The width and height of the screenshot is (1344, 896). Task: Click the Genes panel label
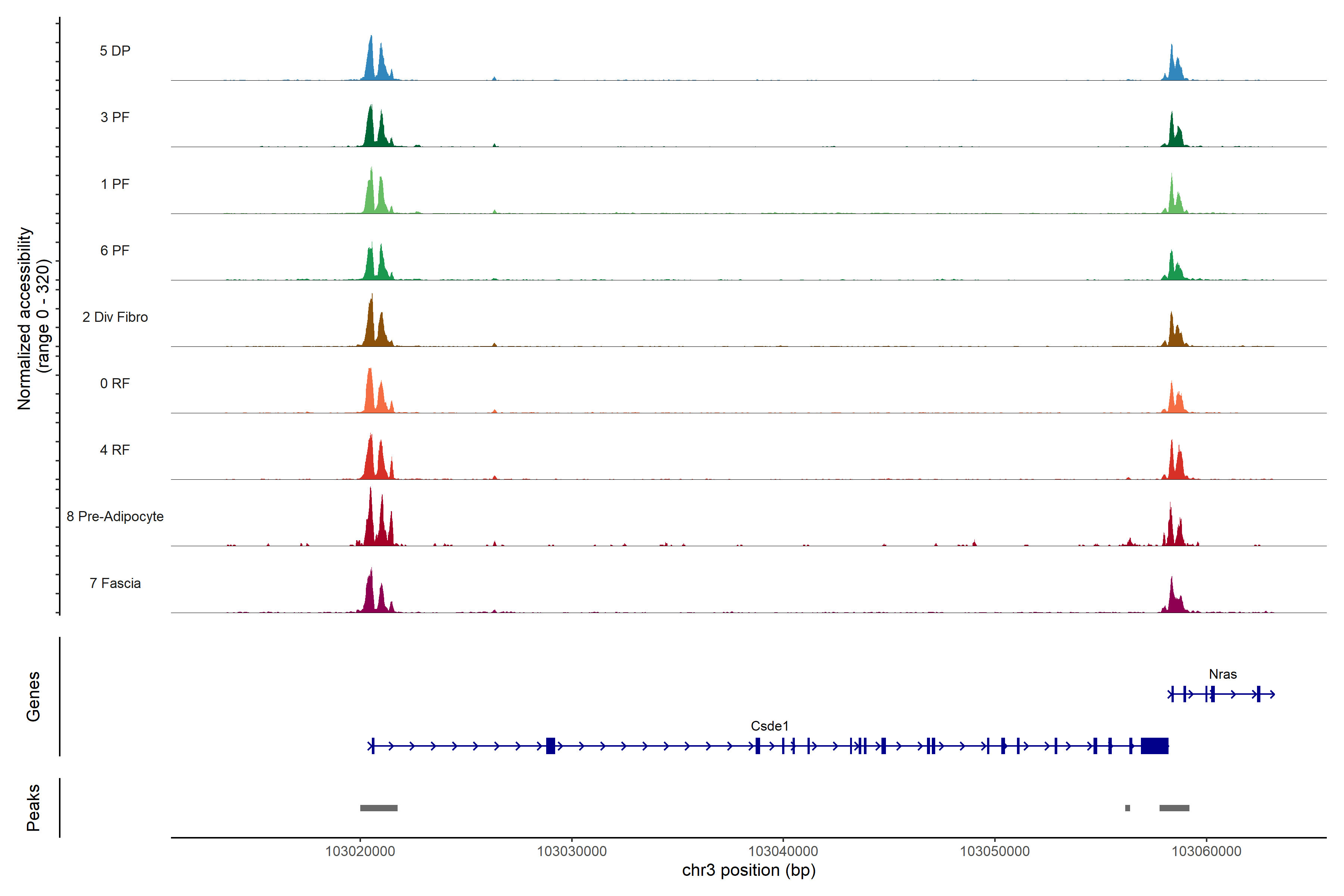(33, 696)
